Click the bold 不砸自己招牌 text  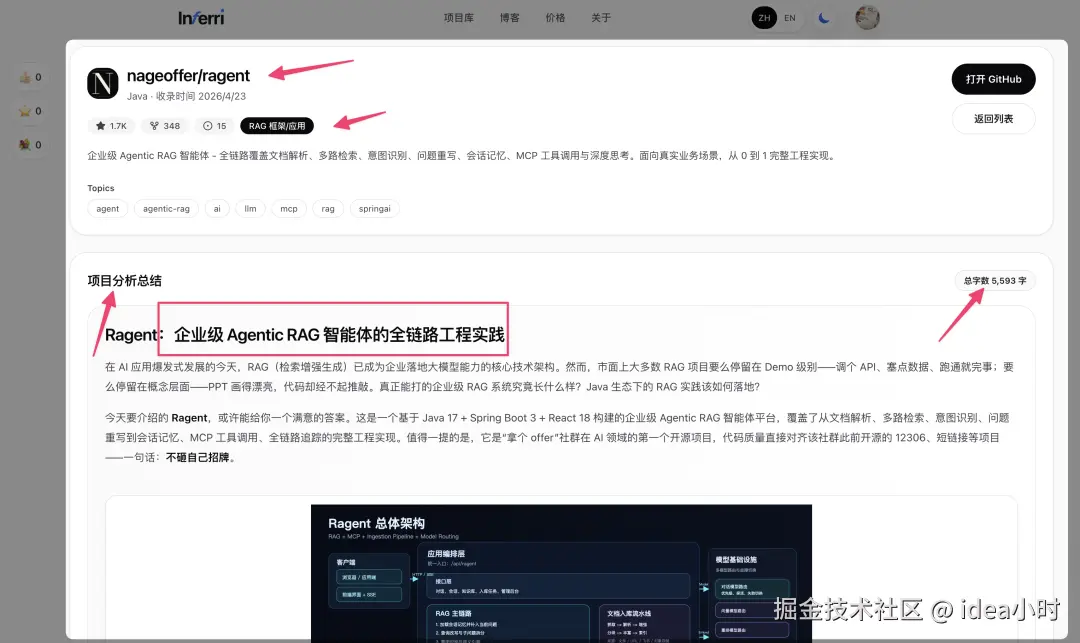(x=197, y=457)
